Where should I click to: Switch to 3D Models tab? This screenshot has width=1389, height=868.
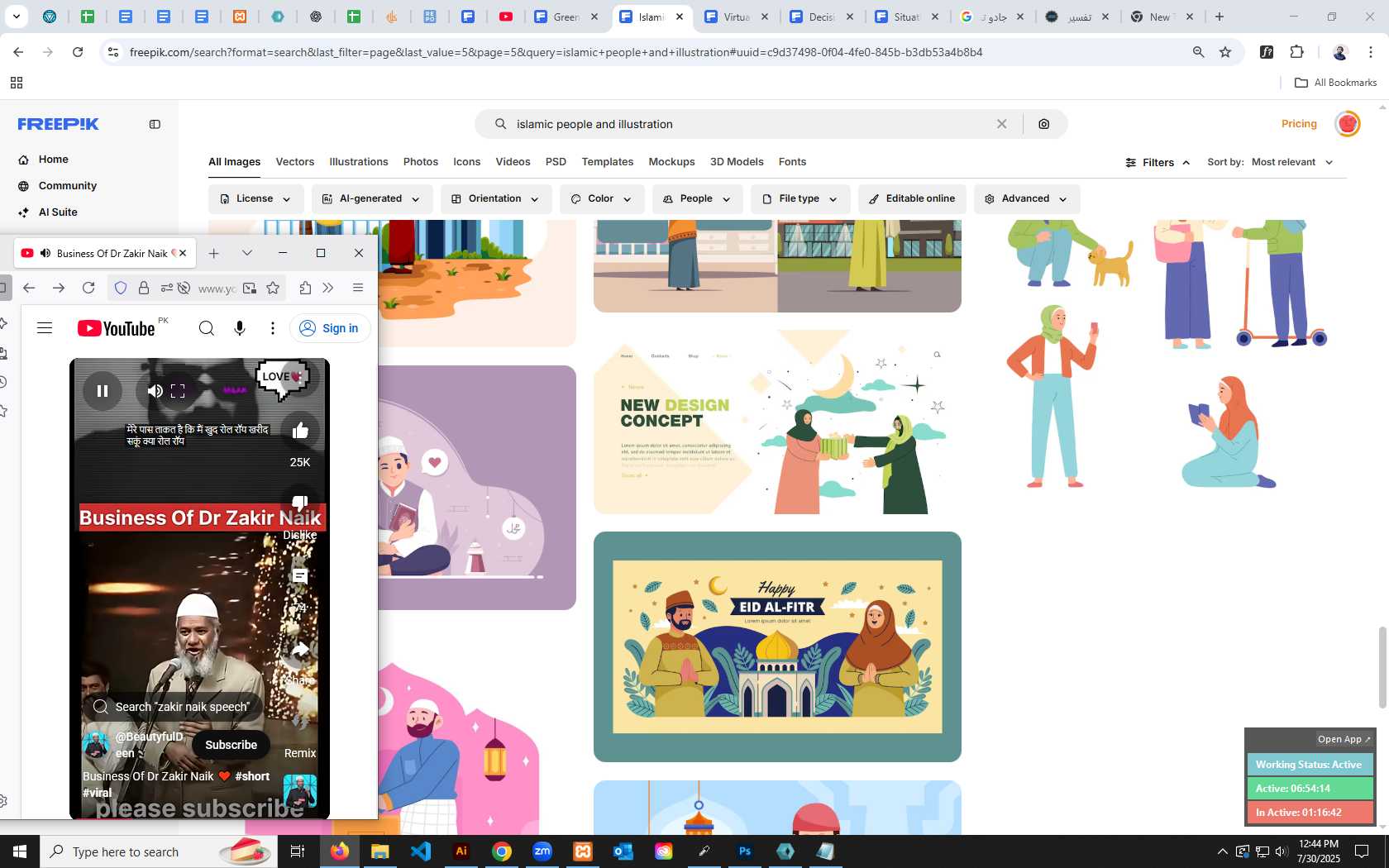737,162
